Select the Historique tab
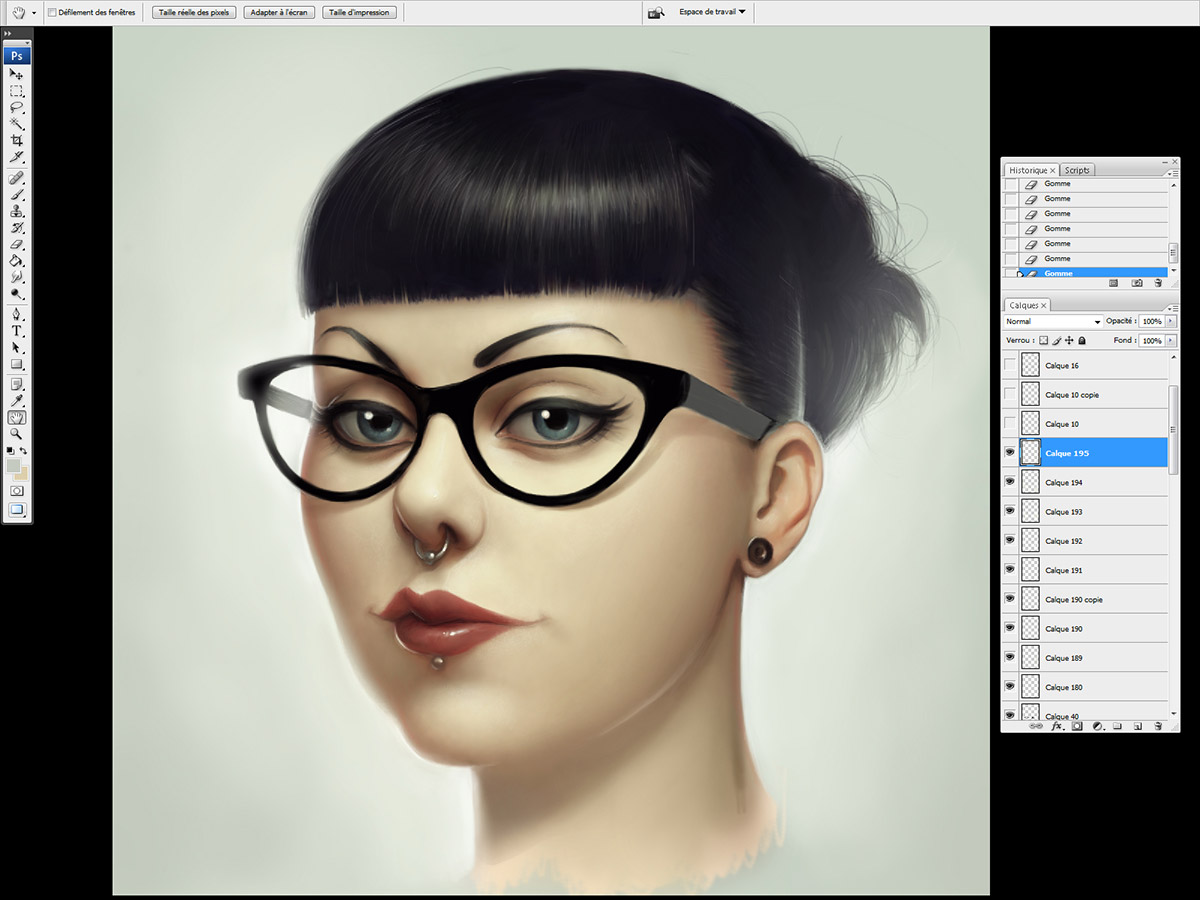This screenshot has height=900, width=1200. coord(1028,170)
